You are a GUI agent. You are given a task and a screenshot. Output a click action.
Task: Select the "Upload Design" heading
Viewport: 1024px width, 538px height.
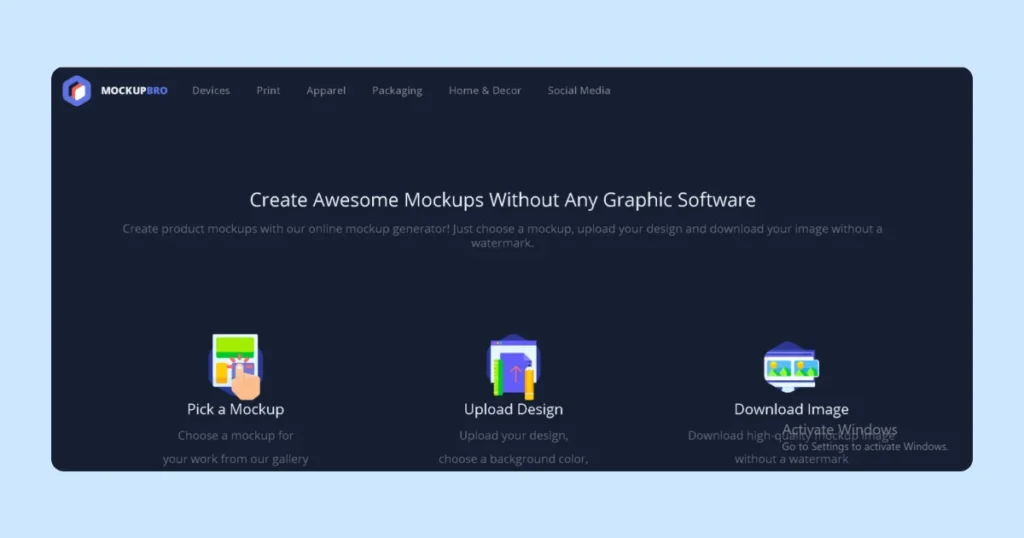click(x=513, y=409)
